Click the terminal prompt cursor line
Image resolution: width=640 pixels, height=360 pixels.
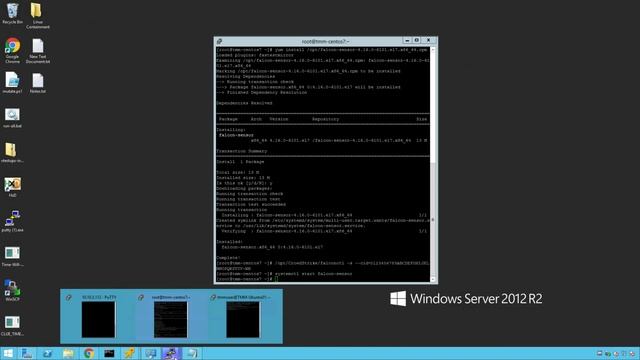point(247,279)
